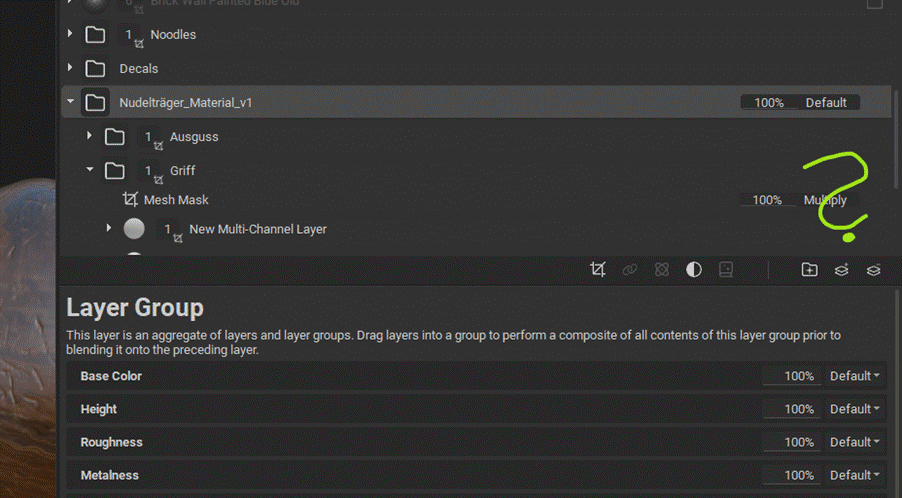Click the half-filled circle icon in toolbar

click(x=694, y=270)
